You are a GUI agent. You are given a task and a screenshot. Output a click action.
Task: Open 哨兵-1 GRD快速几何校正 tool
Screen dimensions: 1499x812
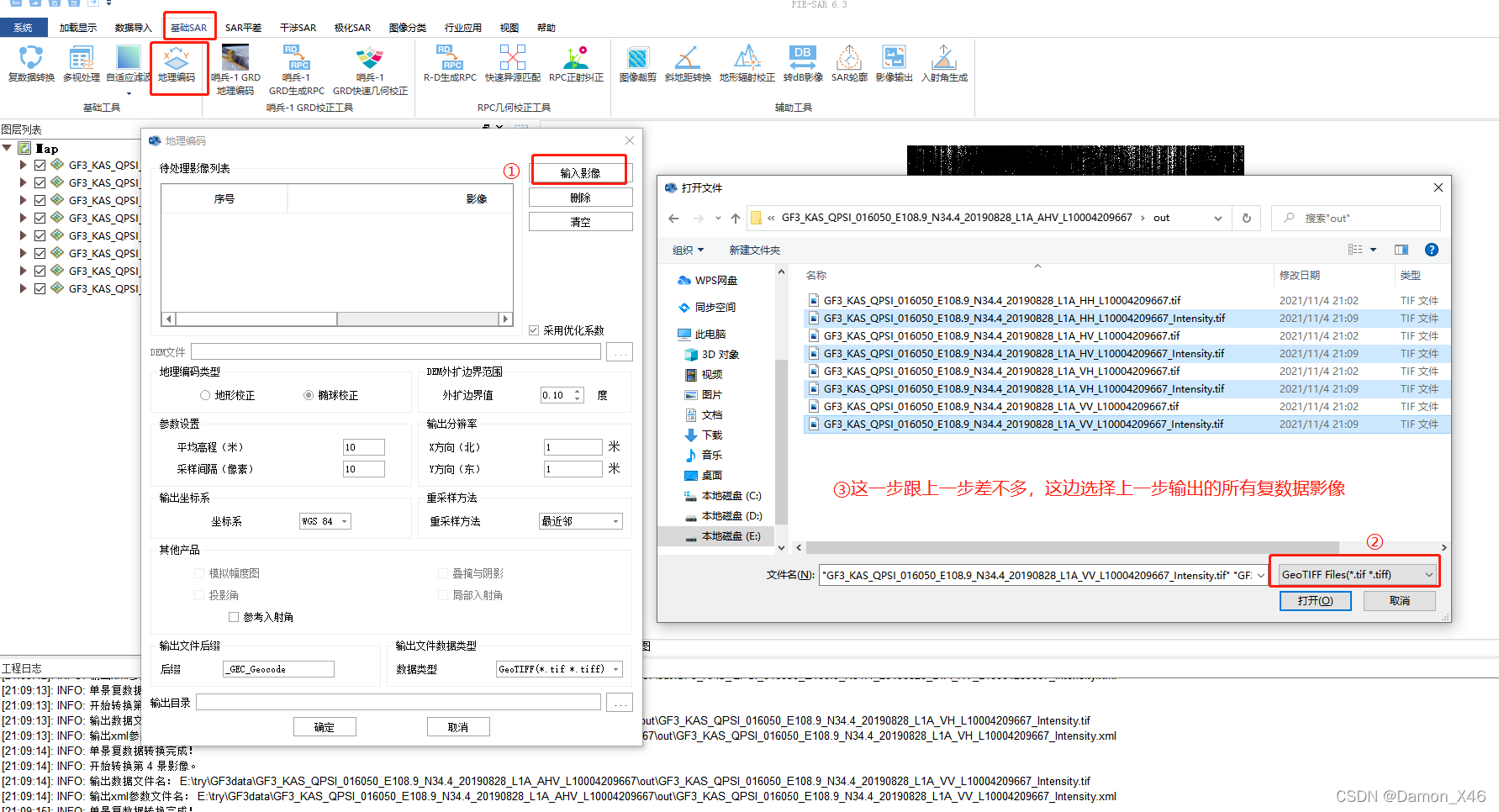pyautogui.click(x=370, y=70)
